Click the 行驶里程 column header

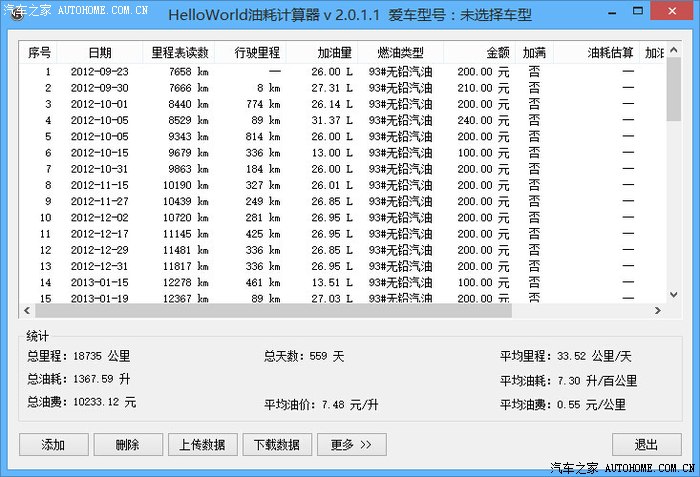(257, 52)
